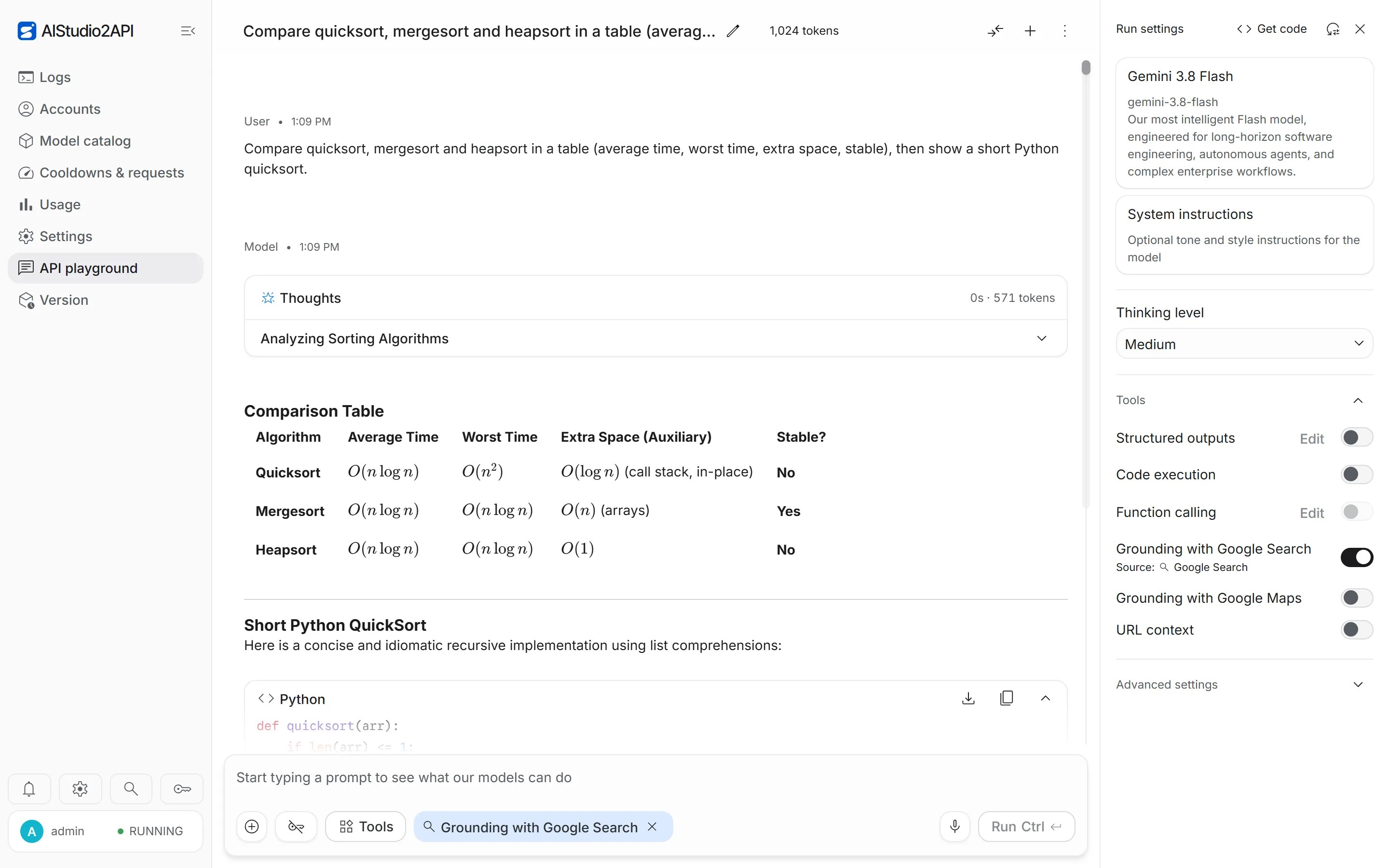Enable Code execution switch

[1357, 474]
